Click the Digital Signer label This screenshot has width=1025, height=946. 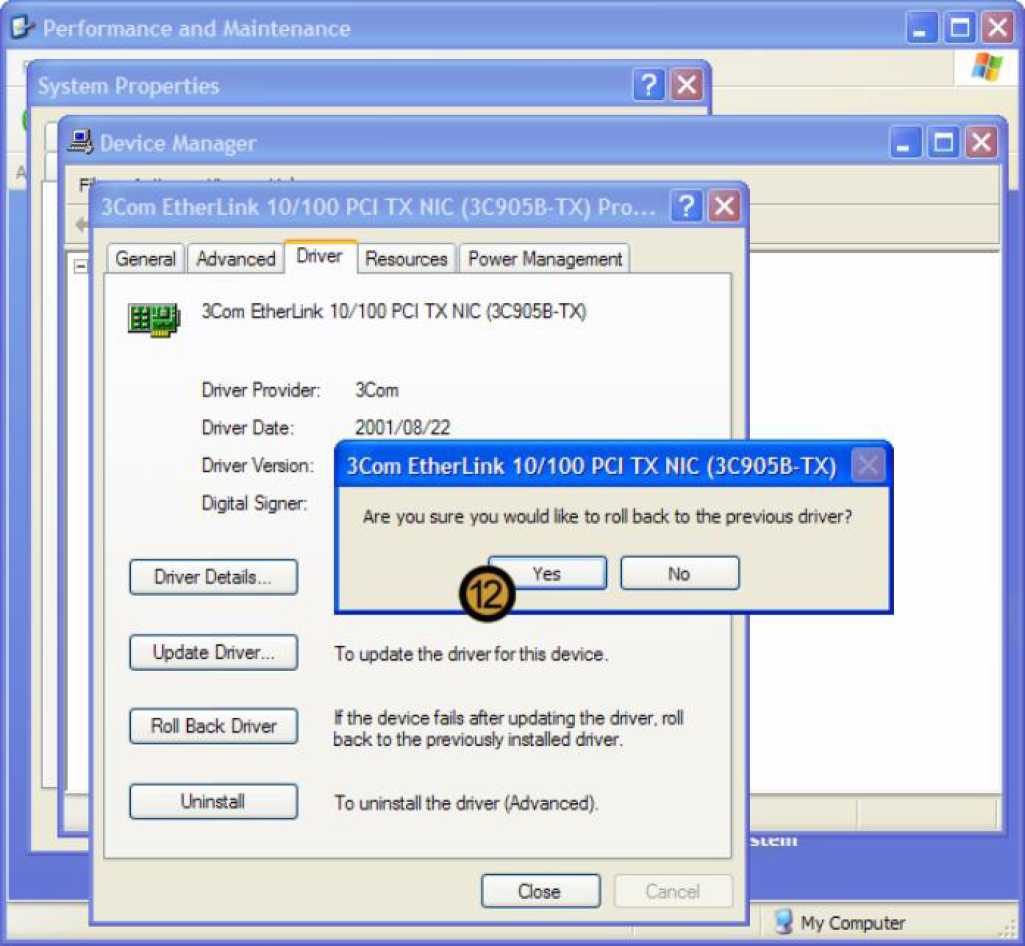(254, 503)
